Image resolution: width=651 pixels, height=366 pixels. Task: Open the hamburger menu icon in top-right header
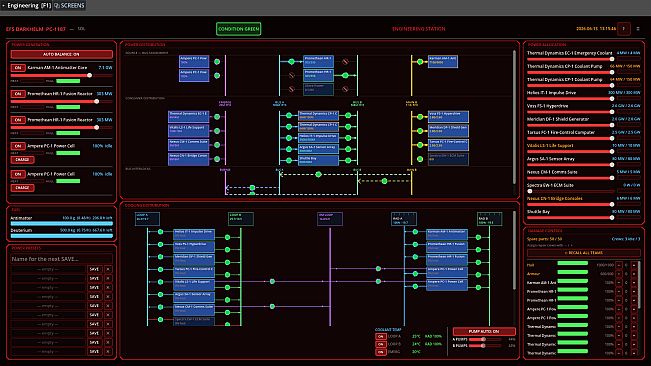[x=638, y=29]
